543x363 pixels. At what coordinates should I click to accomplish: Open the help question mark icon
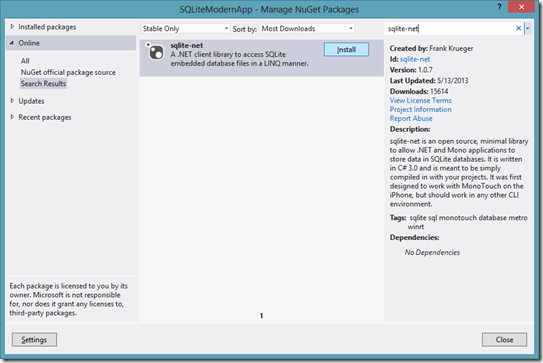pyautogui.click(x=499, y=7)
